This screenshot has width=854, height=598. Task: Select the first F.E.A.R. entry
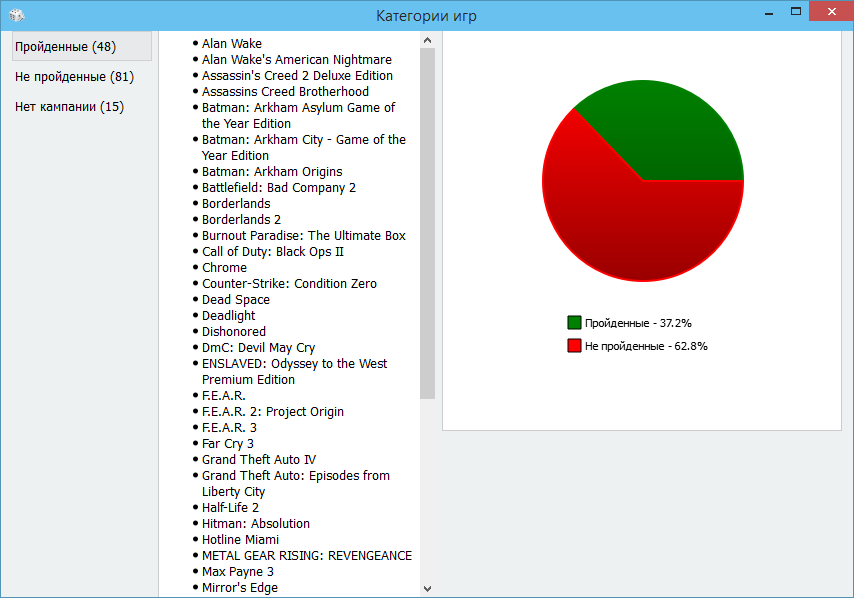click(x=224, y=395)
